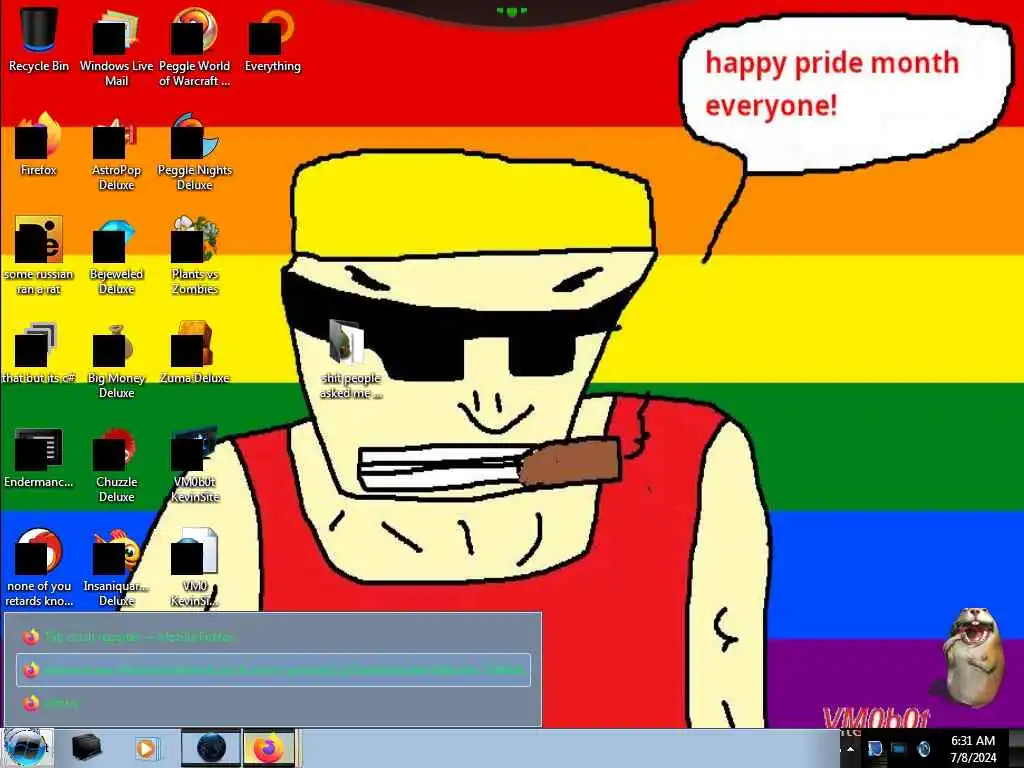Viewport: 1024px width, 768px height.
Task: Open the clock showing 6:31 AM
Action: point(972,749)
